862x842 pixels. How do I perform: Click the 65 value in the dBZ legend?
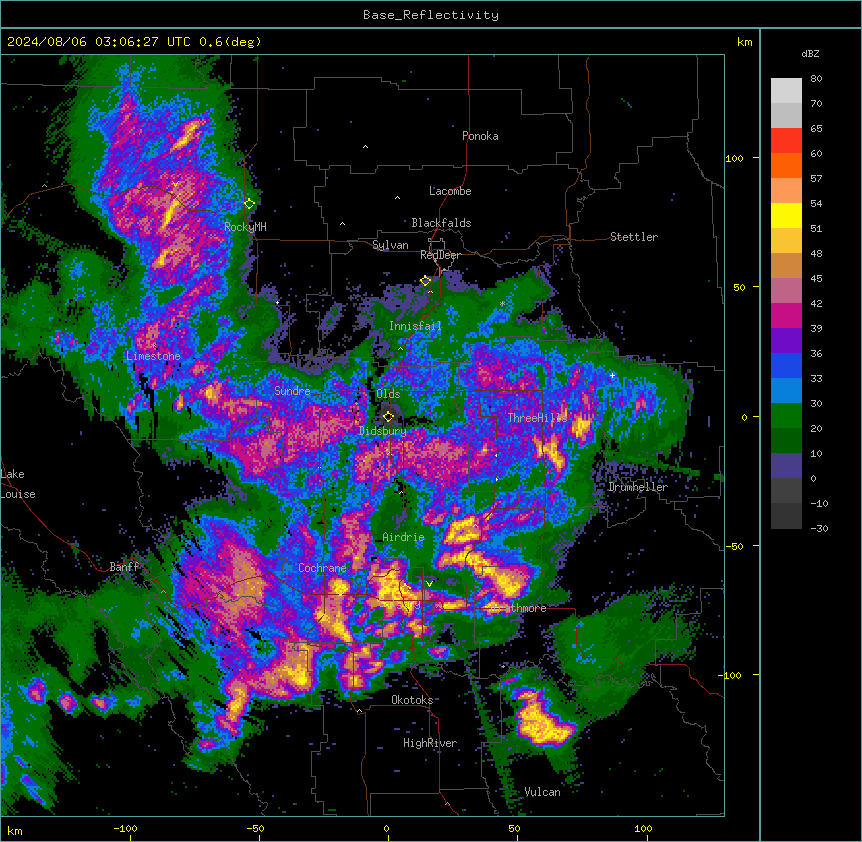pos(816,129)
